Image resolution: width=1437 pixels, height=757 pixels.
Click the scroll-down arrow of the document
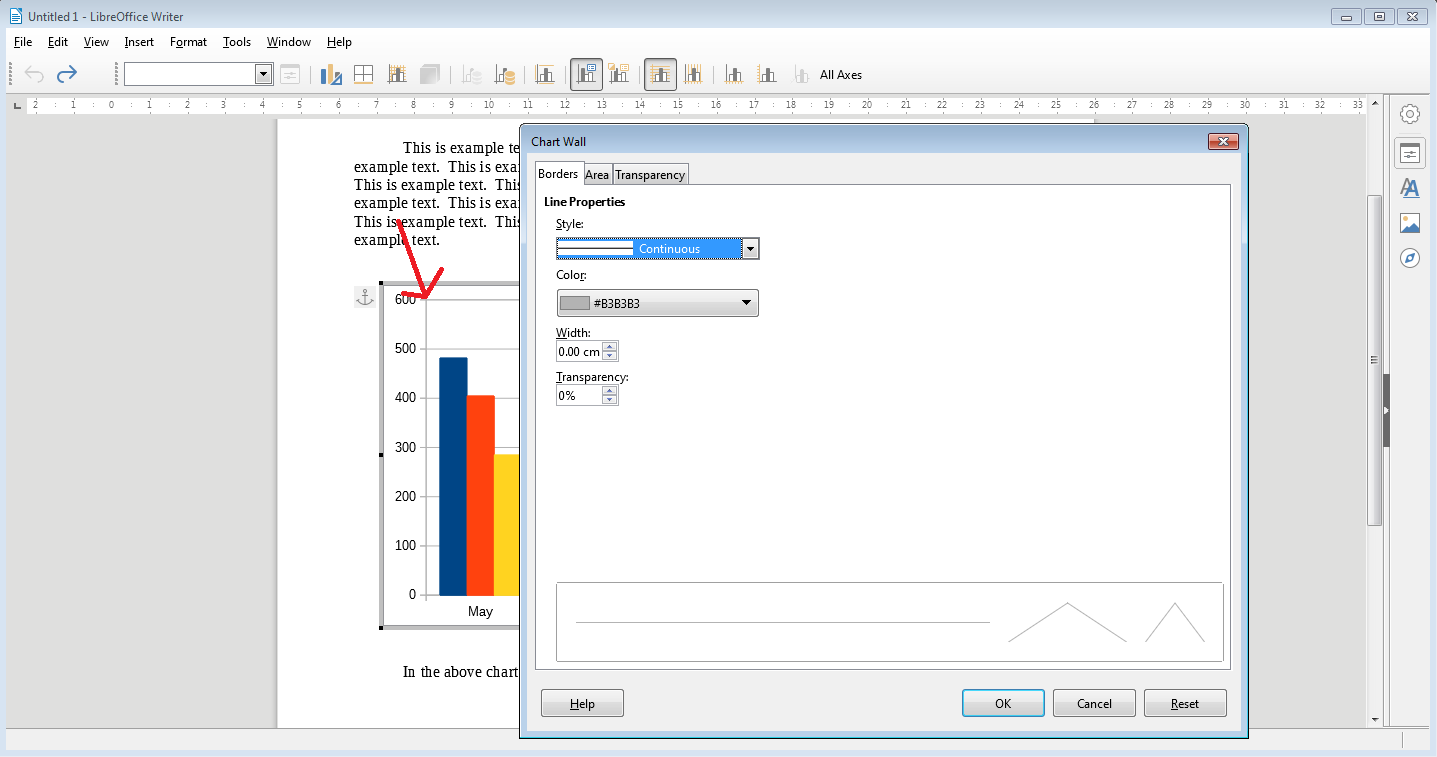point(1375,719)
